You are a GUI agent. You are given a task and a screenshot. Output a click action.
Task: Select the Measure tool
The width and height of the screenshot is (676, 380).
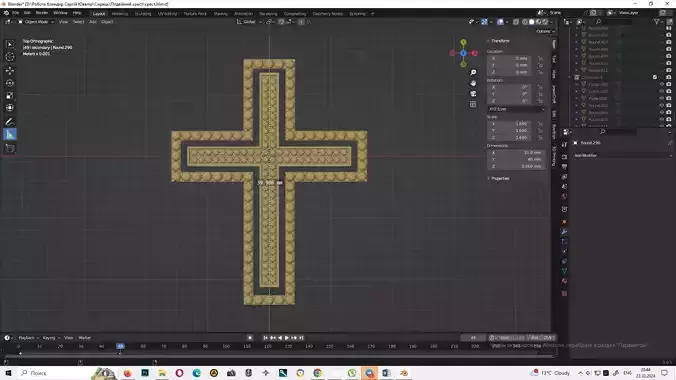coord(10,135)
